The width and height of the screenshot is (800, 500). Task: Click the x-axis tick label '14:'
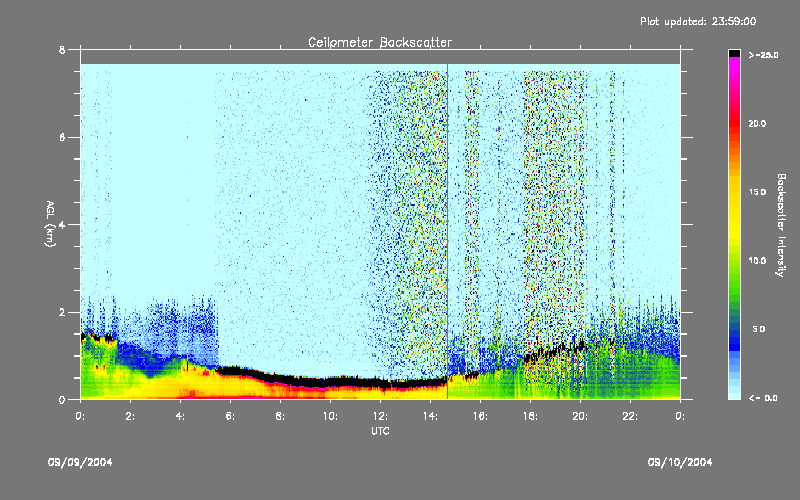click(x=430, y=416)
